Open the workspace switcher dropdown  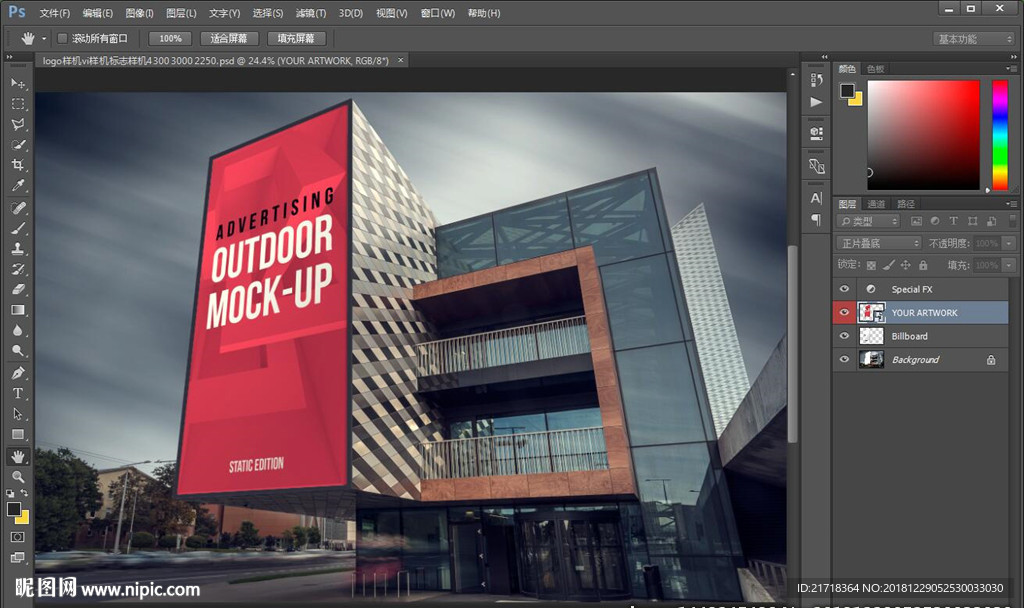click(974, 39)
